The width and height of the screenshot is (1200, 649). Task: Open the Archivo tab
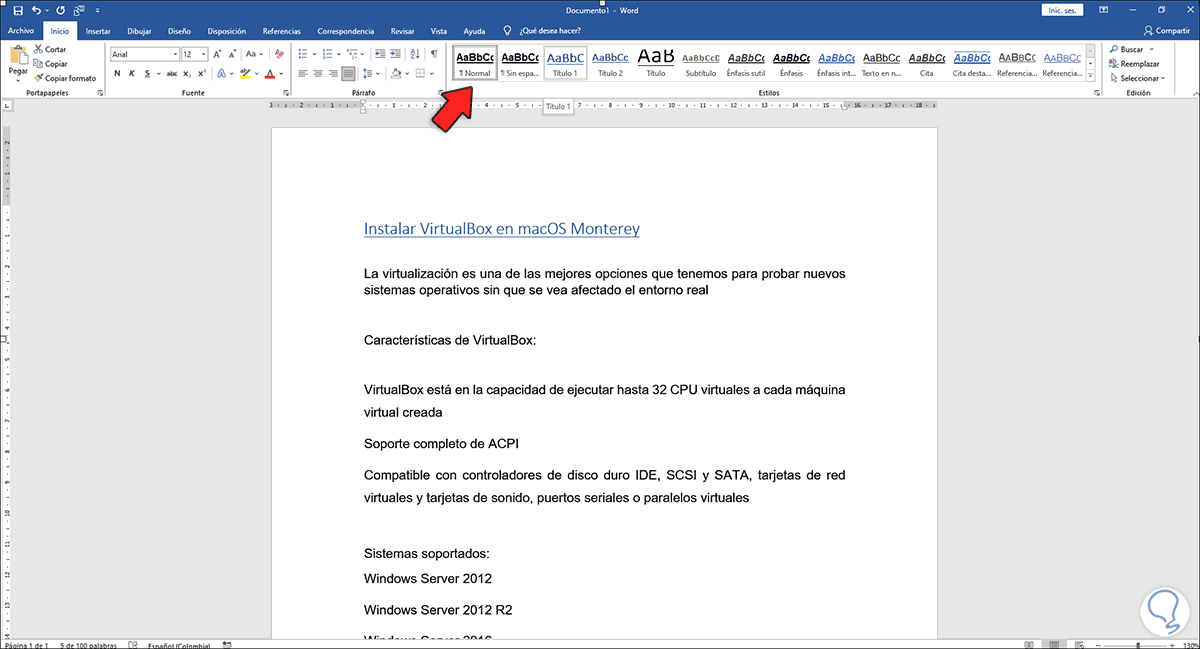(x=21, y=31)
